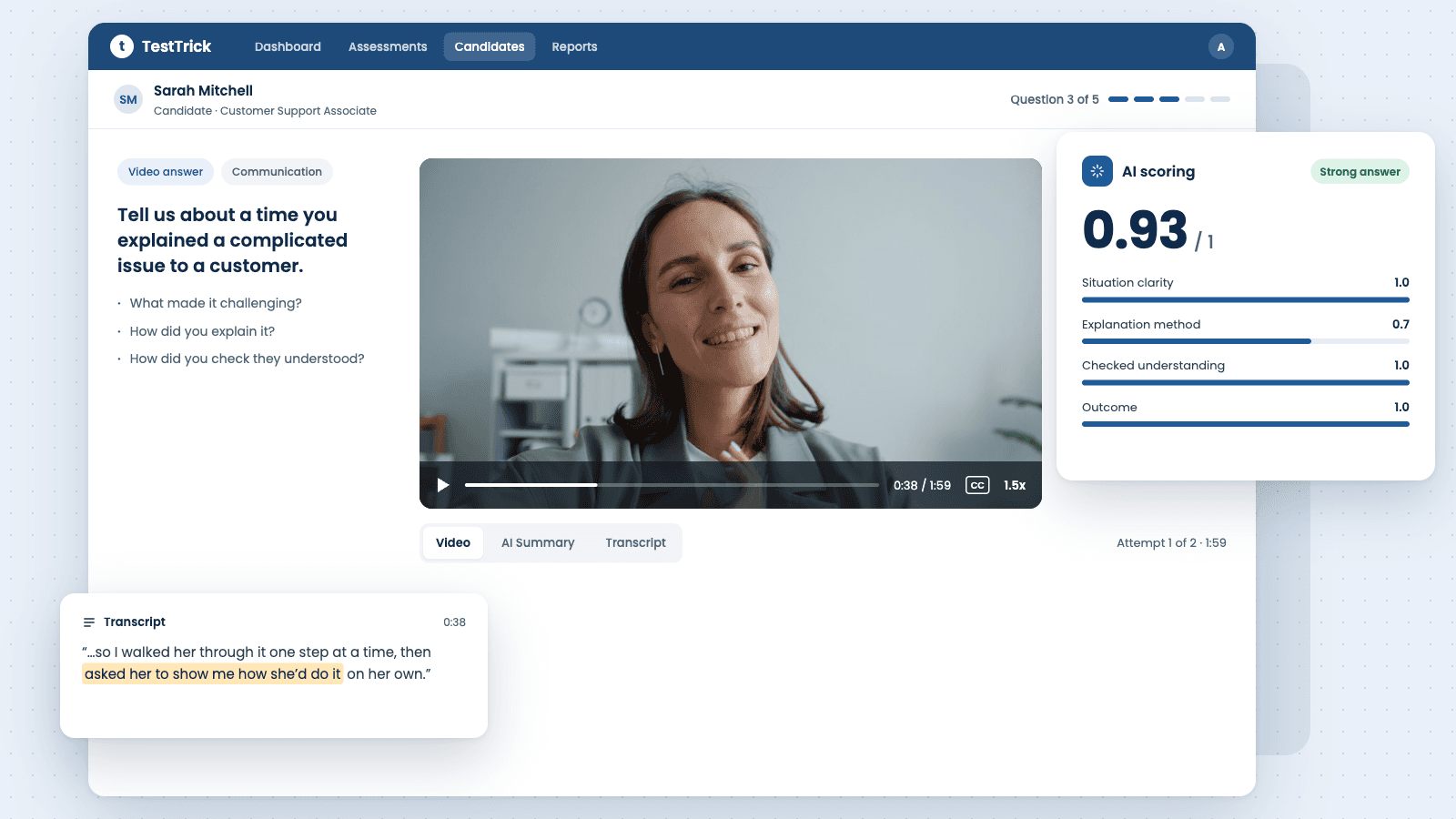Click the Transcript lines icon

pyautogui.click(x=89, y=622)
